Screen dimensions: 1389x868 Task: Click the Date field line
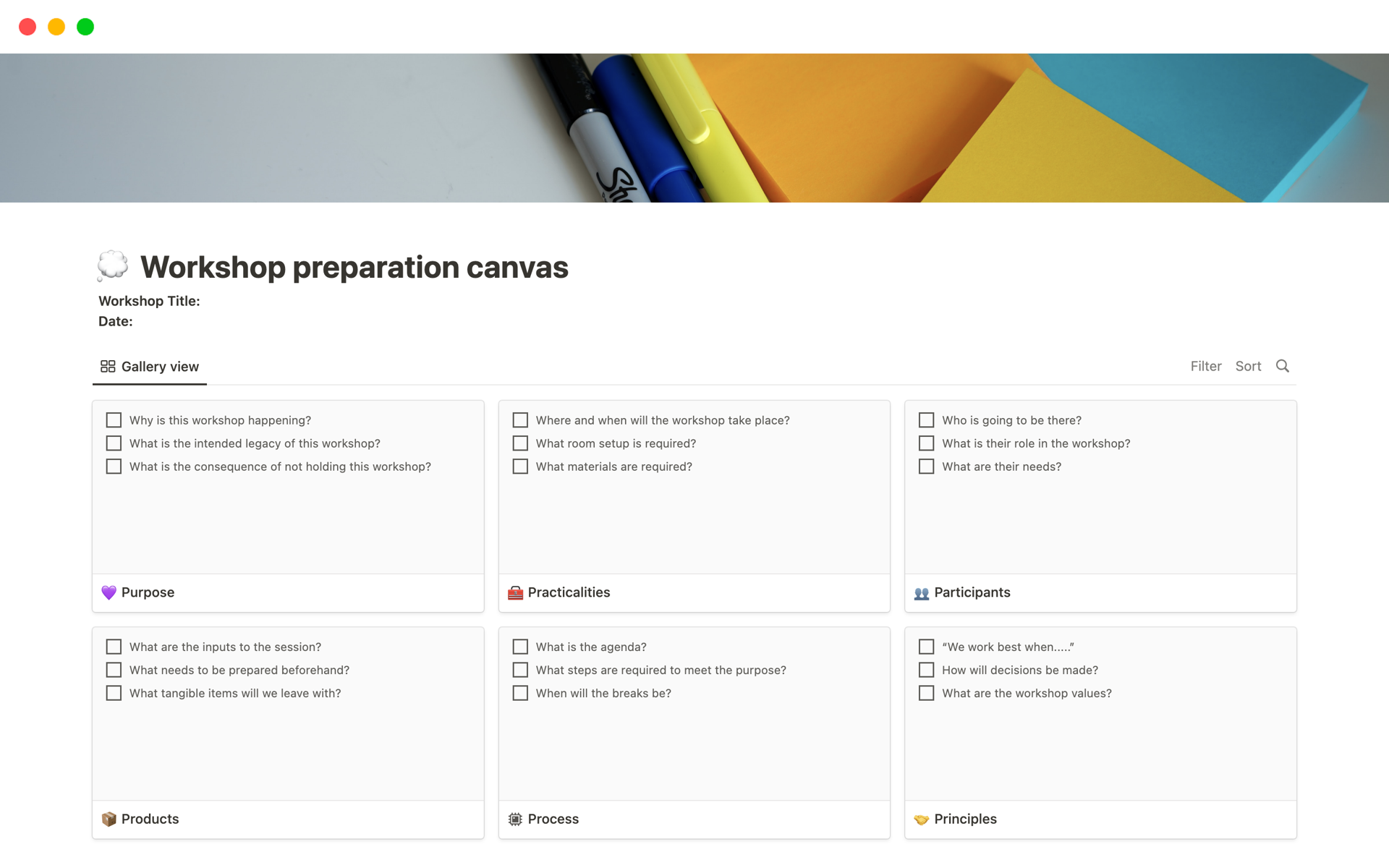coord(116,321)
